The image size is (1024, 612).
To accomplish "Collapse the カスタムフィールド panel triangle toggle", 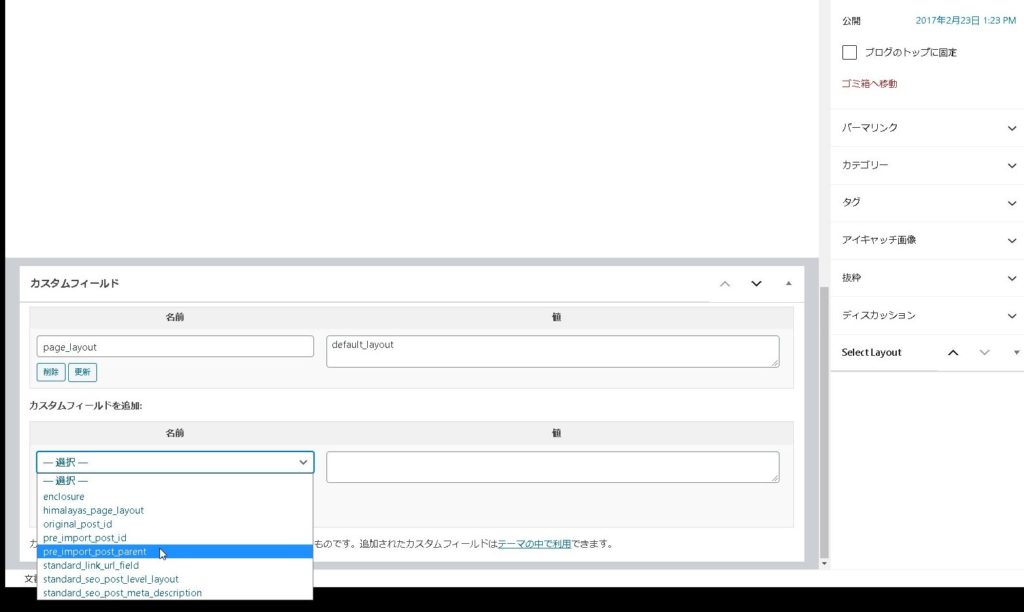I will [x=788, y=284].
